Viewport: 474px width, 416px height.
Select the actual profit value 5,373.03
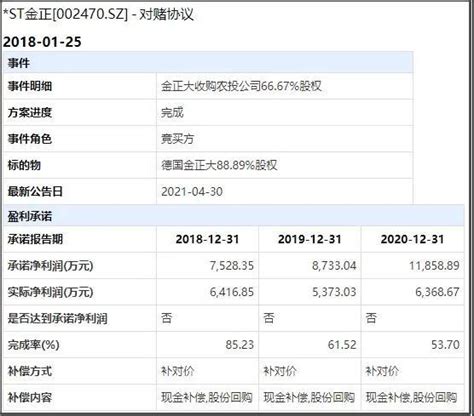pyautogui.click(x=334, y=292)
